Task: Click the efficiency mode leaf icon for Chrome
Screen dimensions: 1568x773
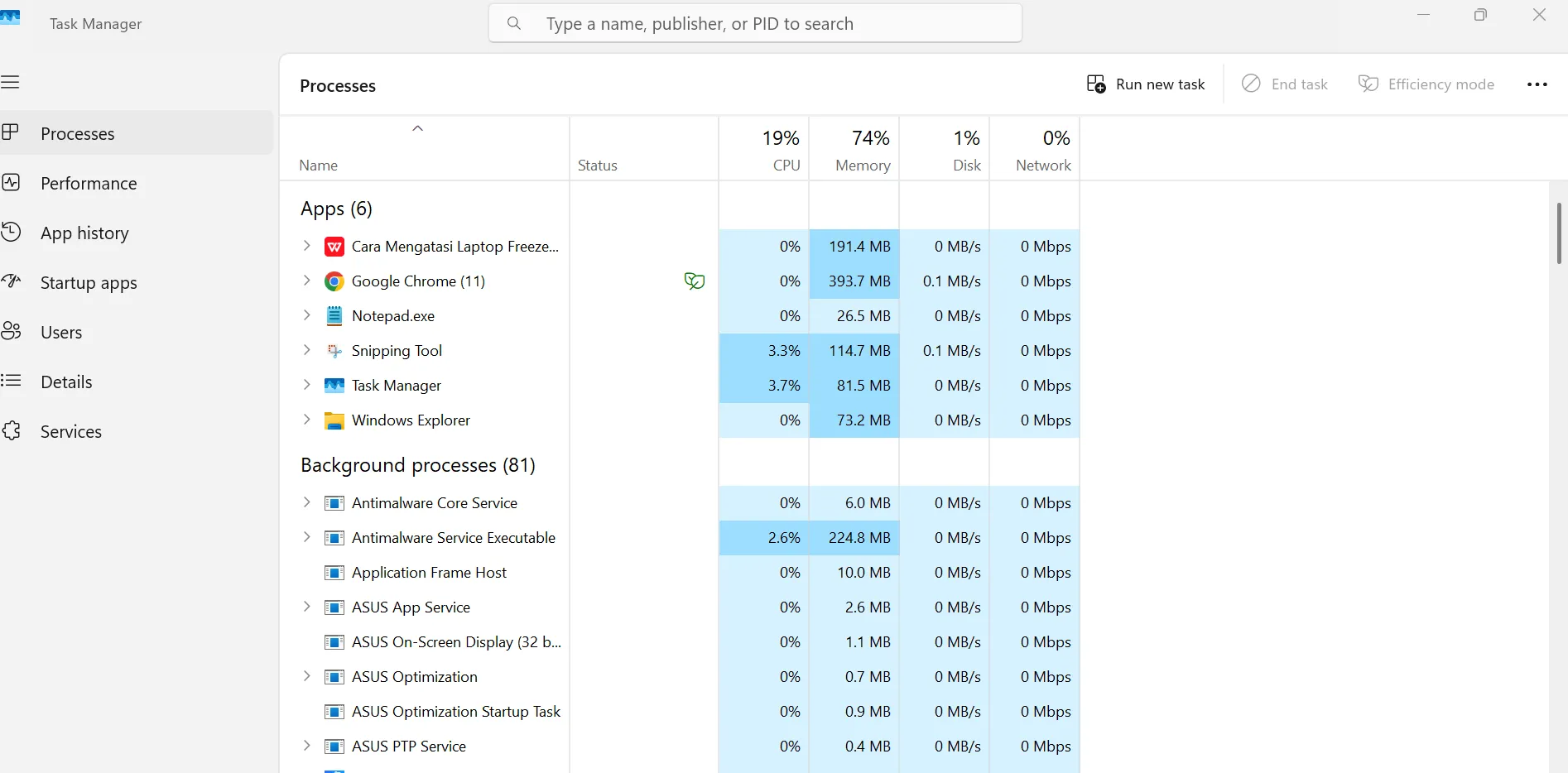Action: click(695, 281)
